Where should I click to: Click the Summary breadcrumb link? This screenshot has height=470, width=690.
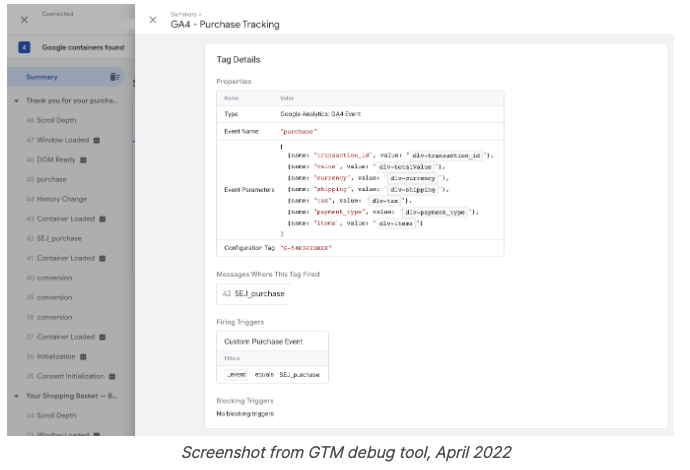click(184, 15)
